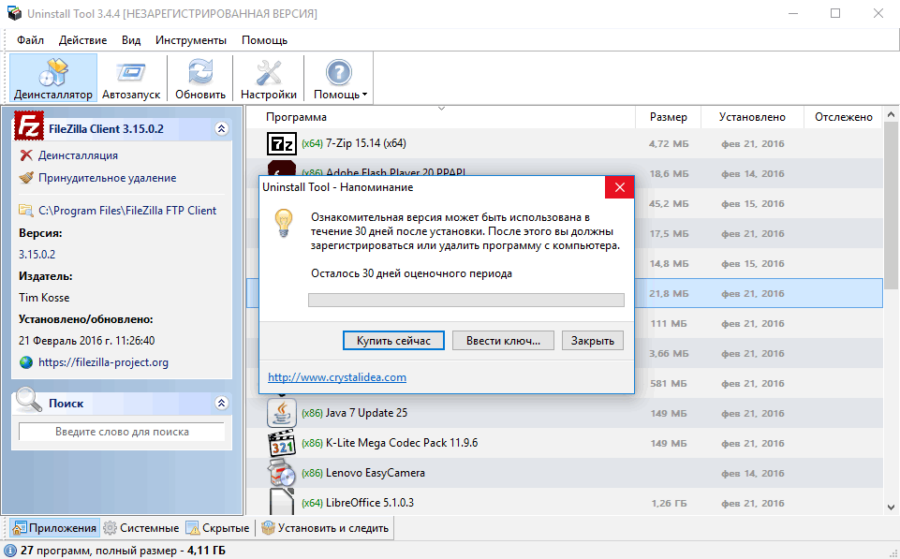Open the Деинсталлятор toolbar section
Image resolution: width=900 pixels, height=559 pixels.
click(53, 79)
